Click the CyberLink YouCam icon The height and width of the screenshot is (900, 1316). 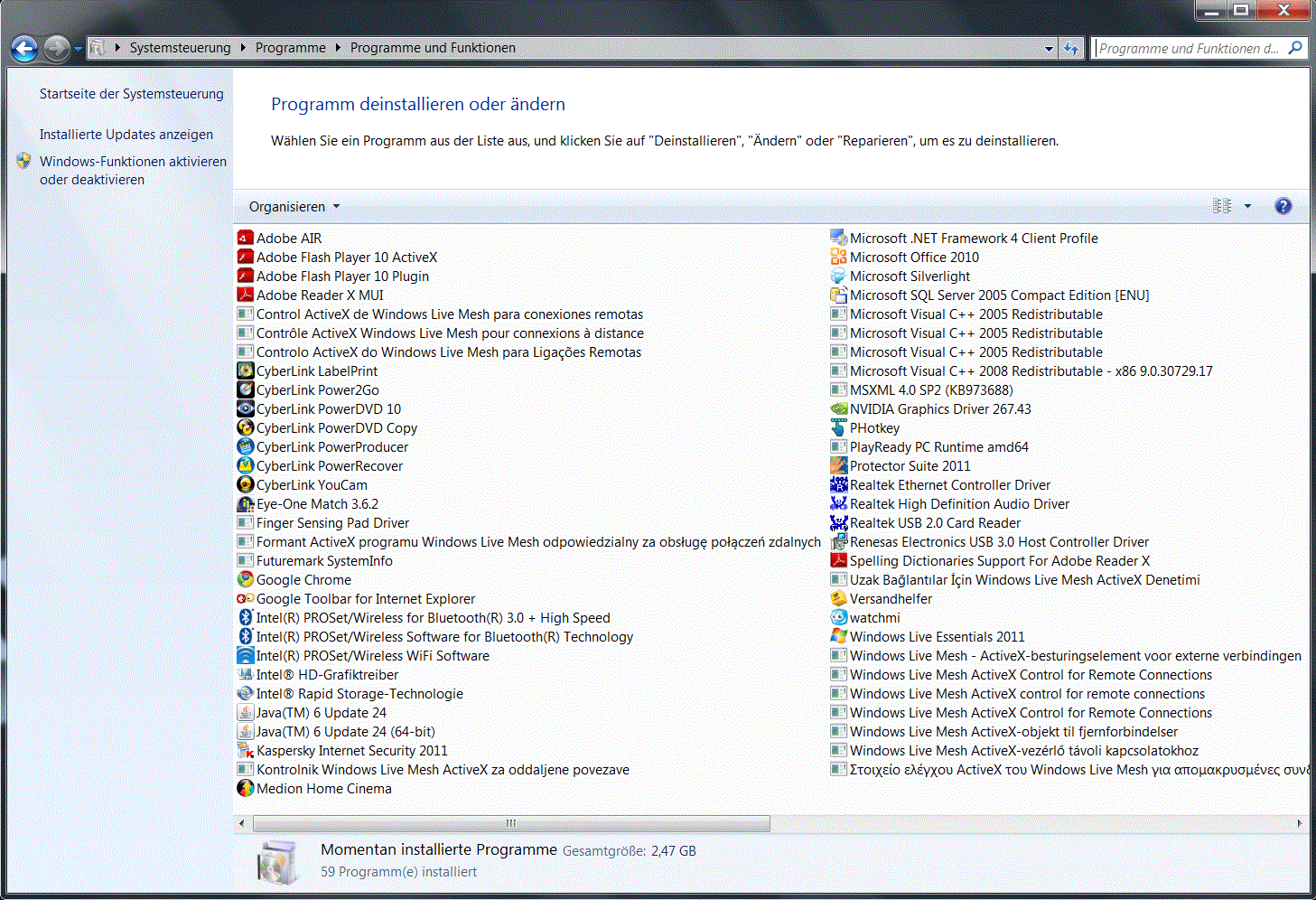click(x=245, y=484)
